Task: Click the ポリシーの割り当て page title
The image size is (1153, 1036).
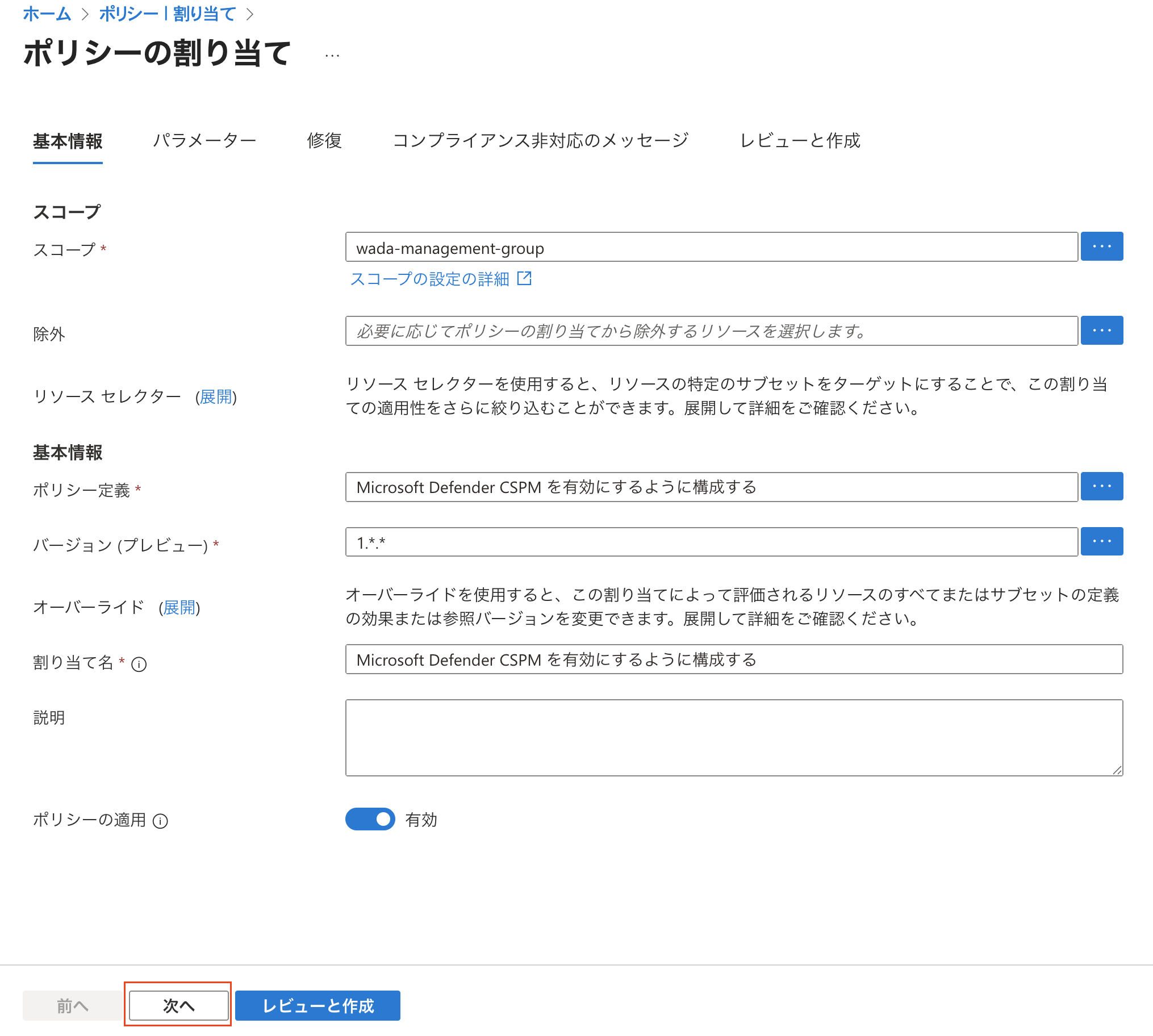Action: [x=158, y=53]
